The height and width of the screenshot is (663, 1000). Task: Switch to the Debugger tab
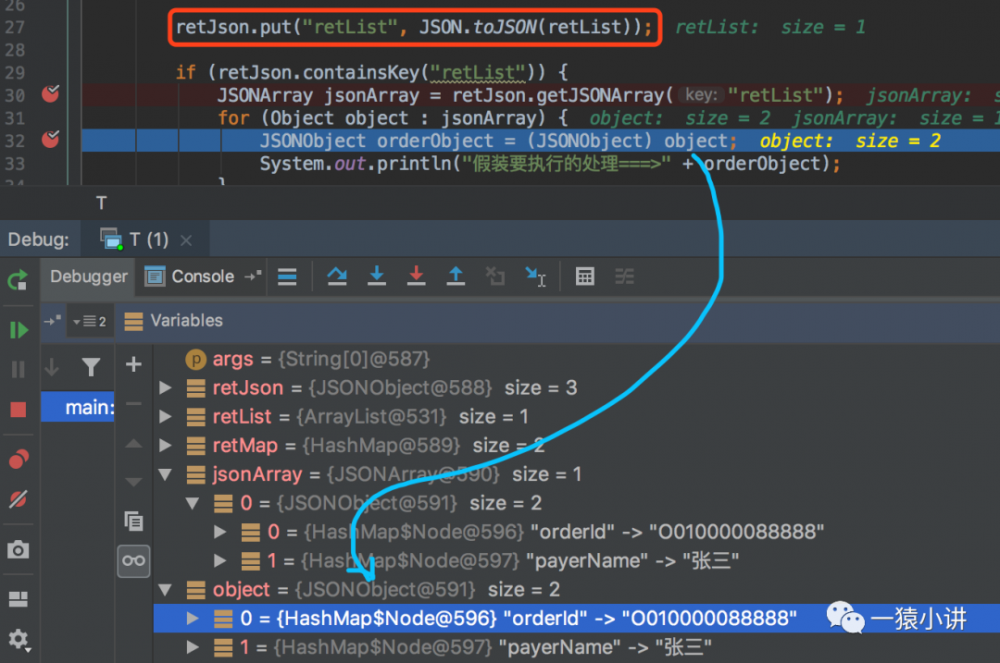coord(89,276)
